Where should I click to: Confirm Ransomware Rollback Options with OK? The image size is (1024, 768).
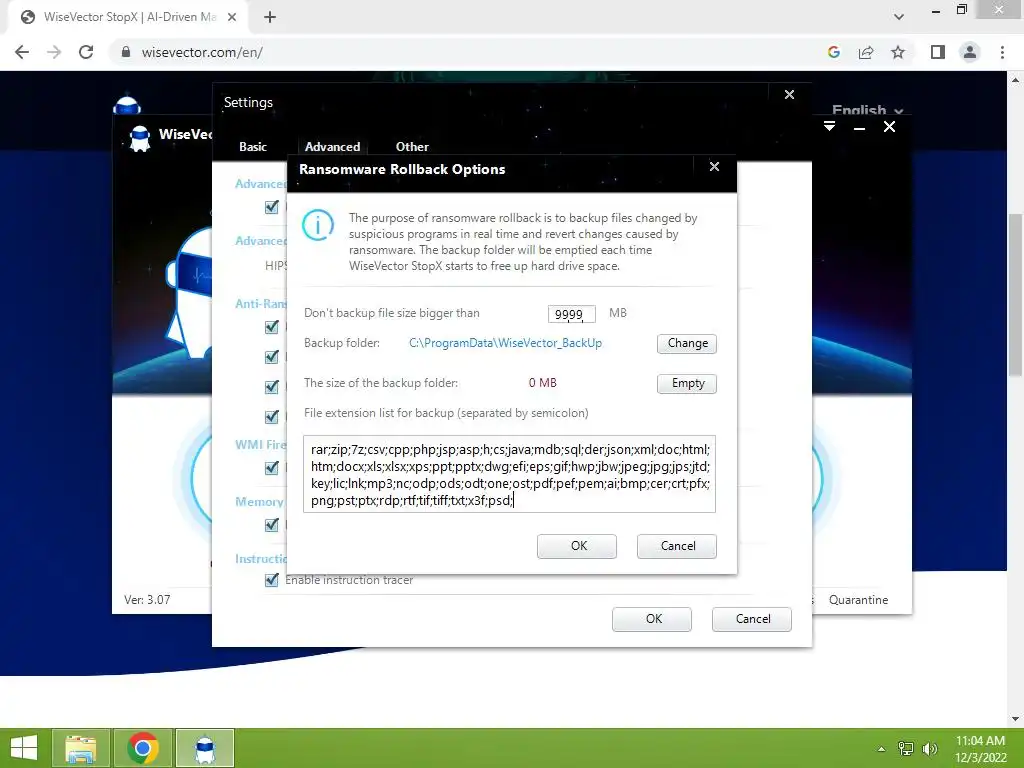coord(577,546)
